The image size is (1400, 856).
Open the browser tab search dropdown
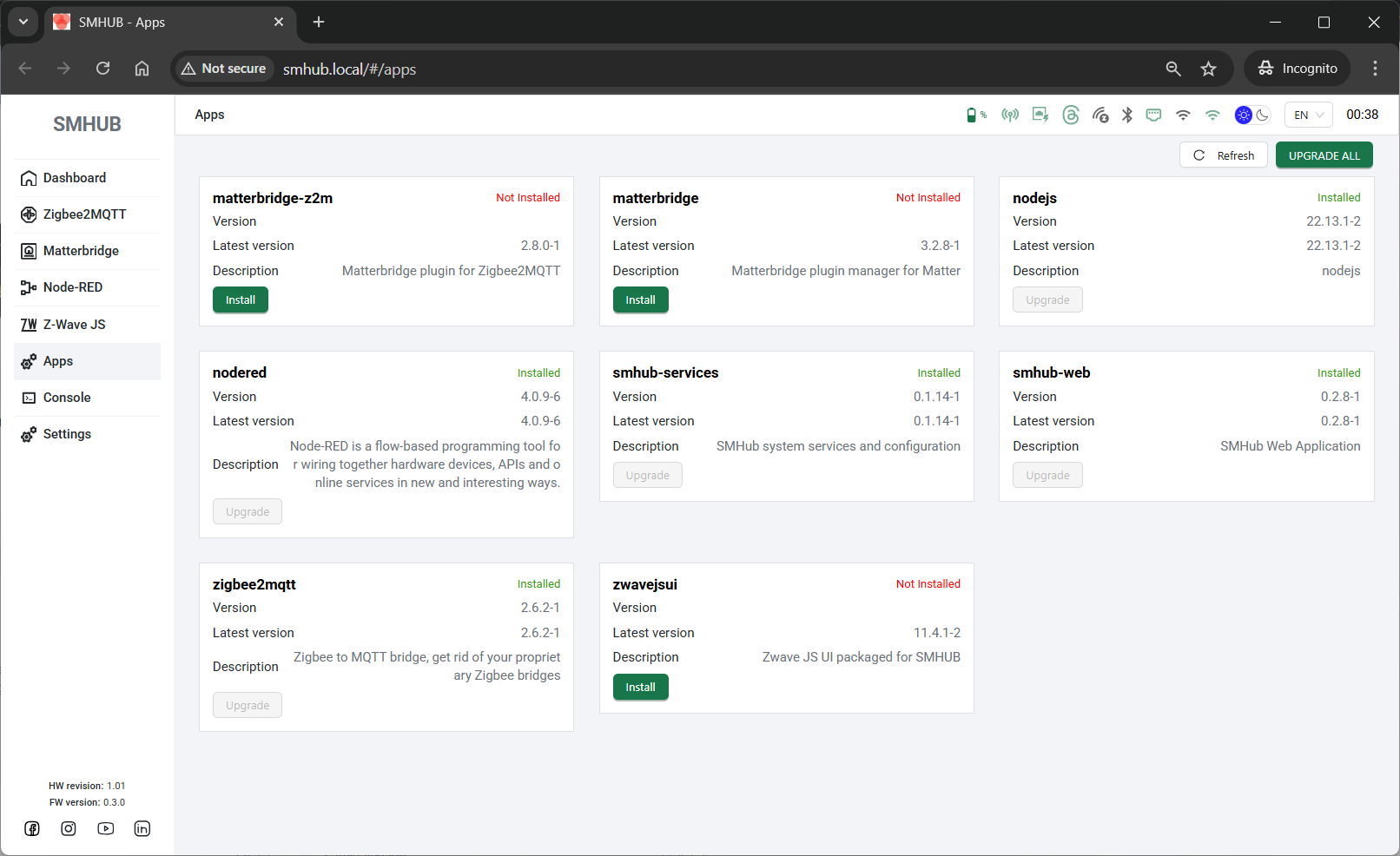pos(23,22)
